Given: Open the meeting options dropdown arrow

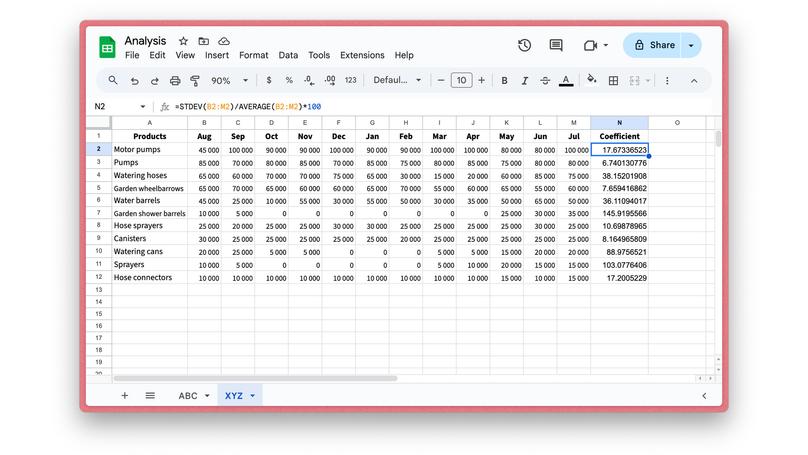Looking at the screenshot, I should pos(606,45).
